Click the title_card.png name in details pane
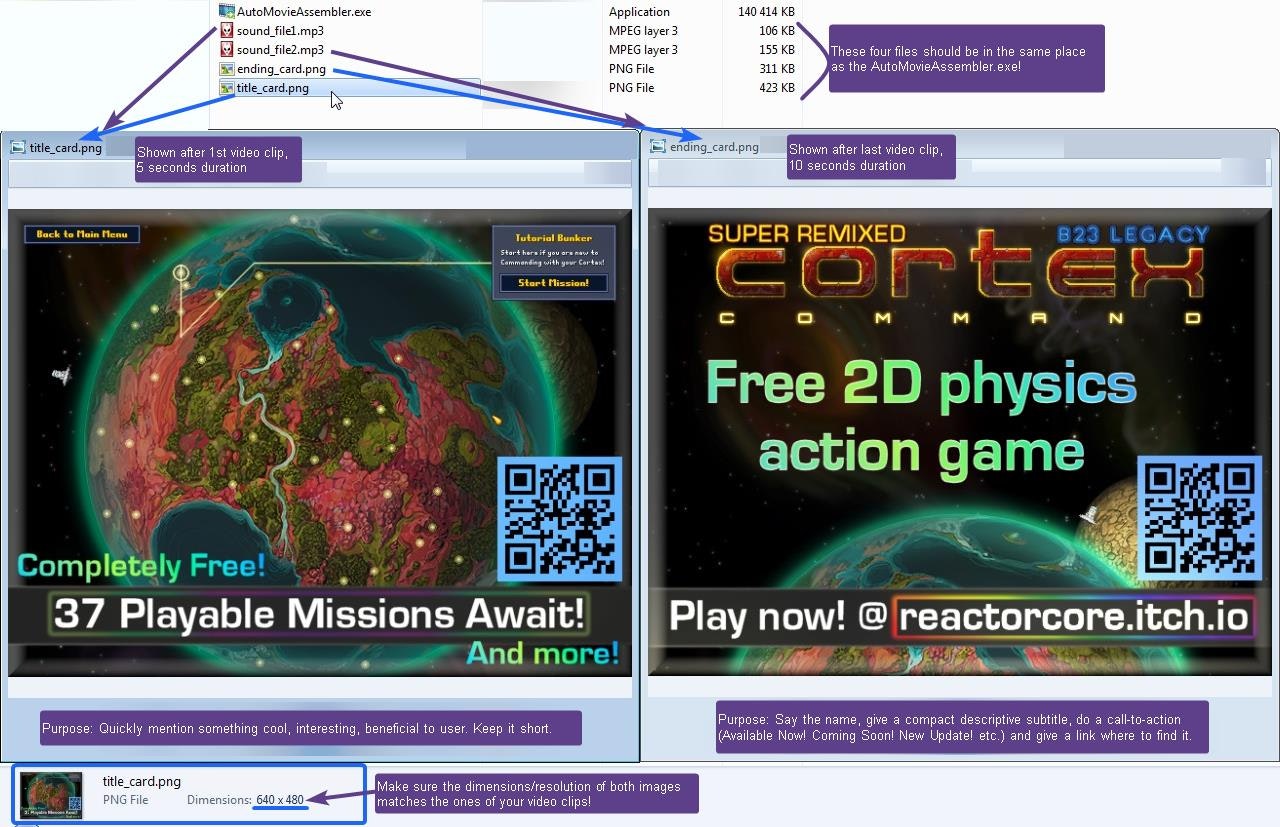Screen dimensions: 1280x827 [142, 782]
